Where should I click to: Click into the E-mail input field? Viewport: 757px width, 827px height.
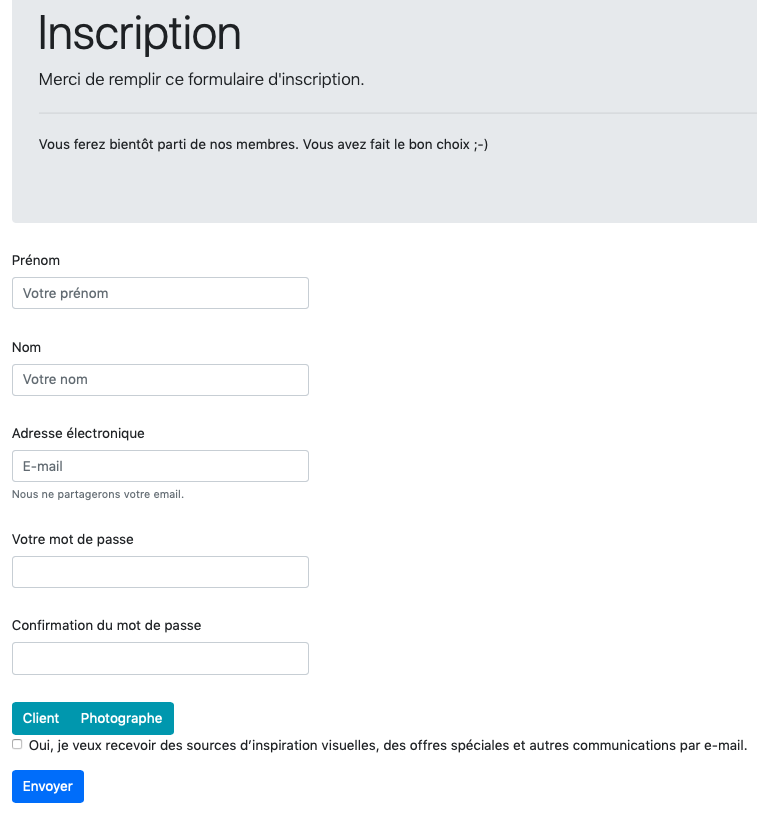pos(160,466)
